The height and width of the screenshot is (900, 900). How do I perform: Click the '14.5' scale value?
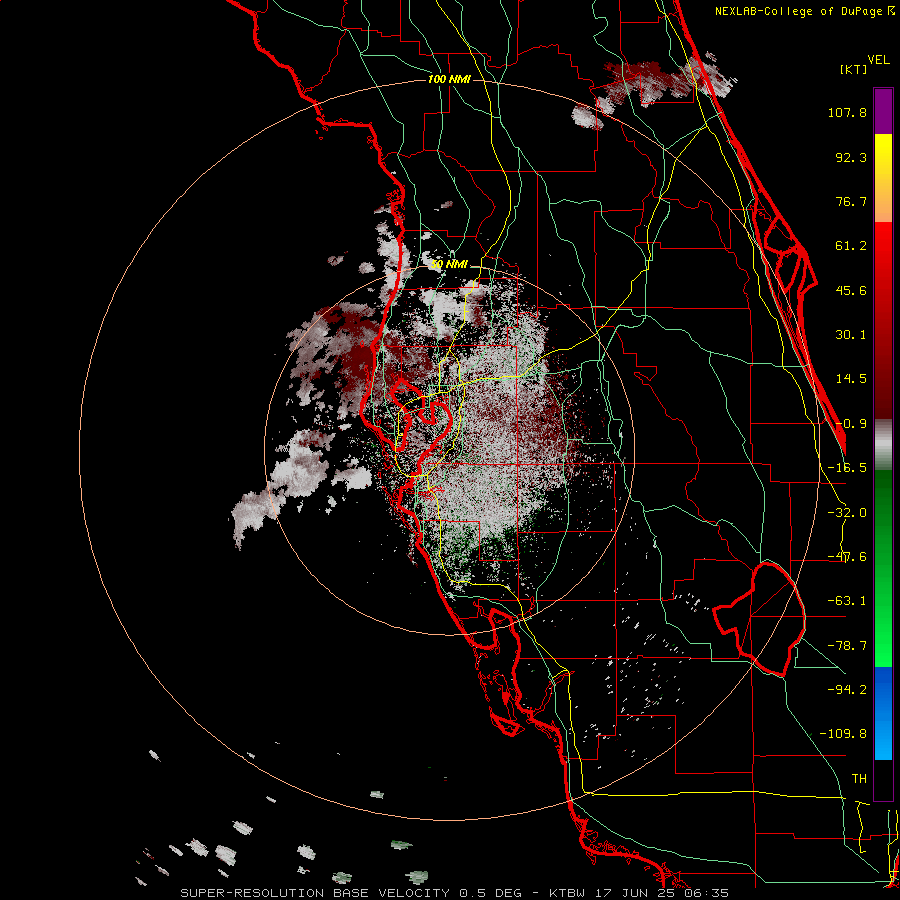coord(851,379)
